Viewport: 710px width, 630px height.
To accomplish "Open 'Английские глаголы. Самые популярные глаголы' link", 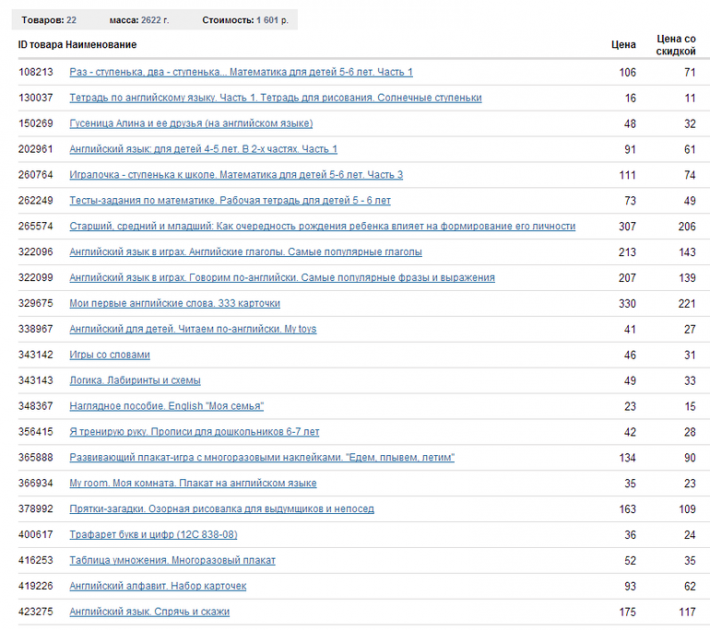I will point(245,252).
